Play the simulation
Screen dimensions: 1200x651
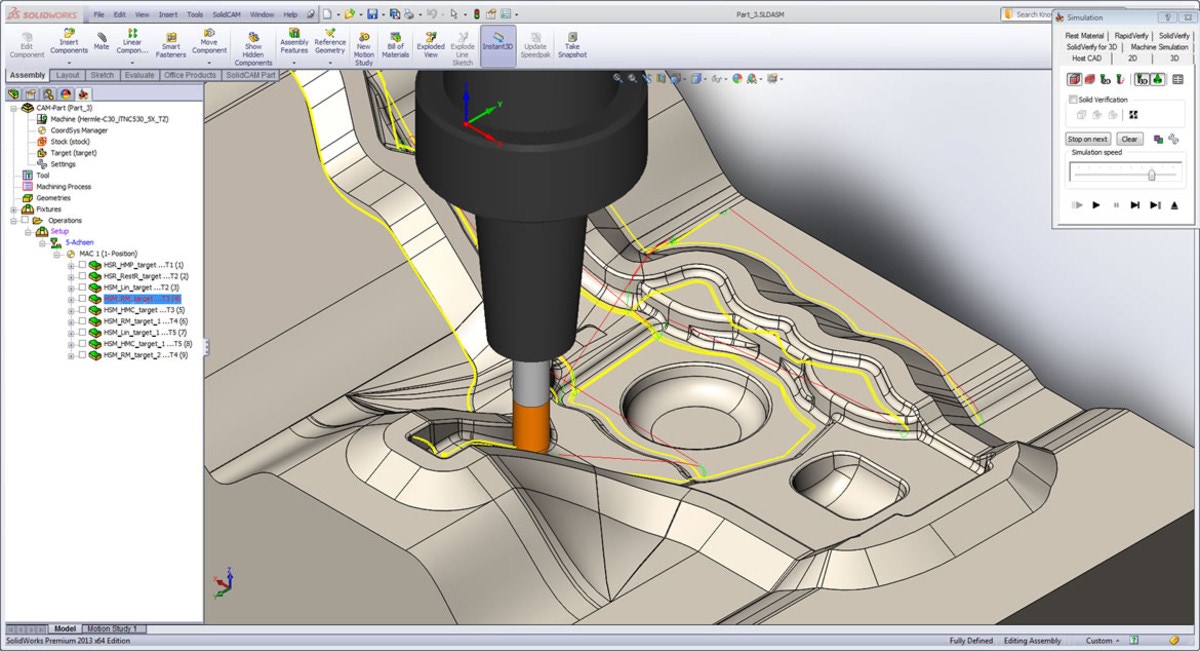(1096, 204)
